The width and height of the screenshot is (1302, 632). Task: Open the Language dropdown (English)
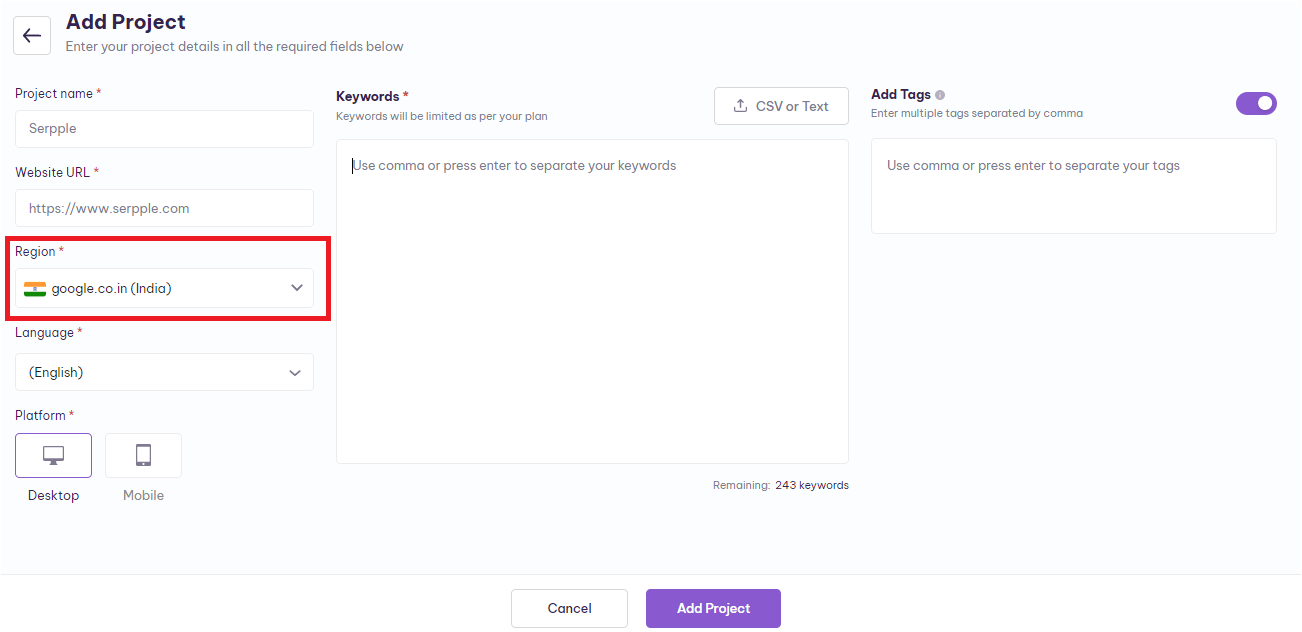click(164, 372)
